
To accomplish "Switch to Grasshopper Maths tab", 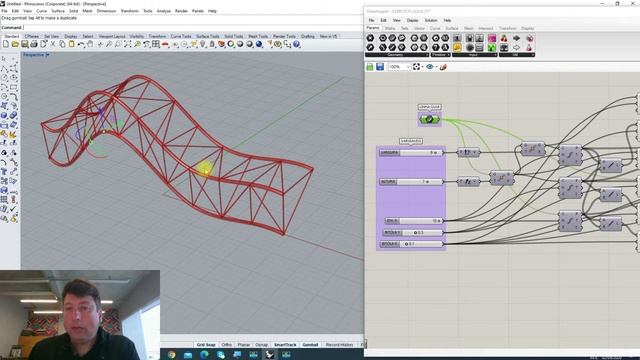I will [390, 28].
